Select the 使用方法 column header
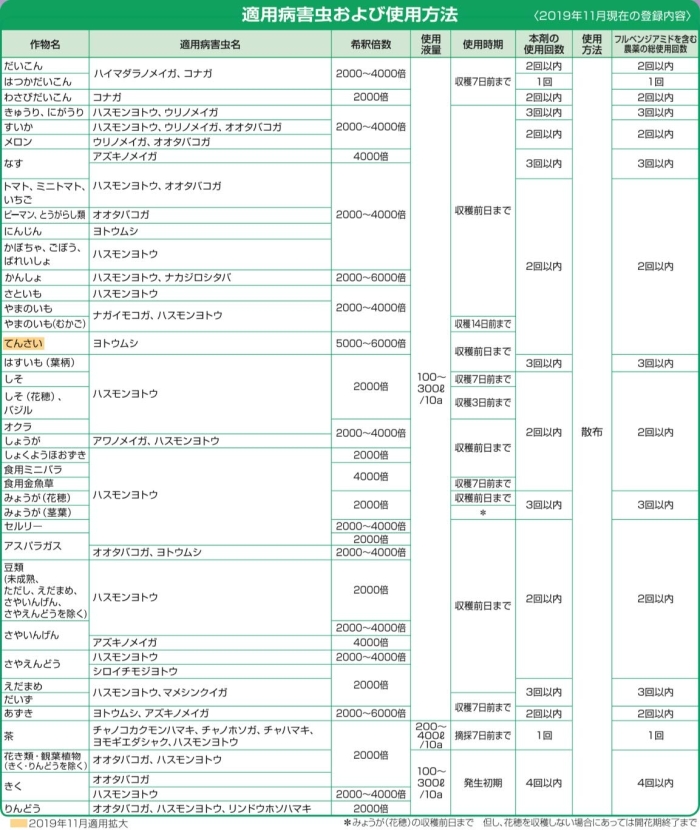 591,44
